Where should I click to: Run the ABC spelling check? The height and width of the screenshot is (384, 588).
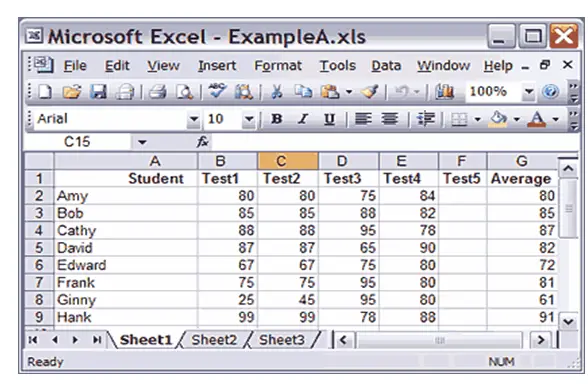point(217,91)
